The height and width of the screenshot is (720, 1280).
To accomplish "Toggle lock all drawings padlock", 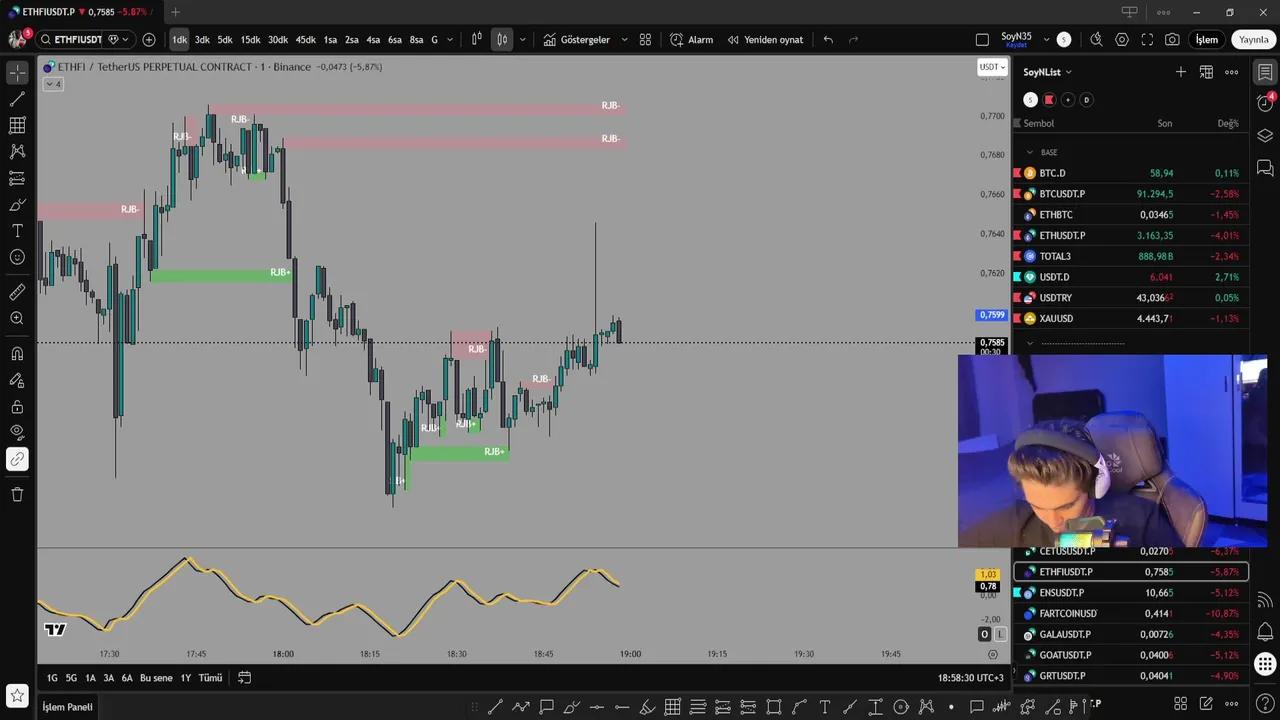I will (17, 407).
